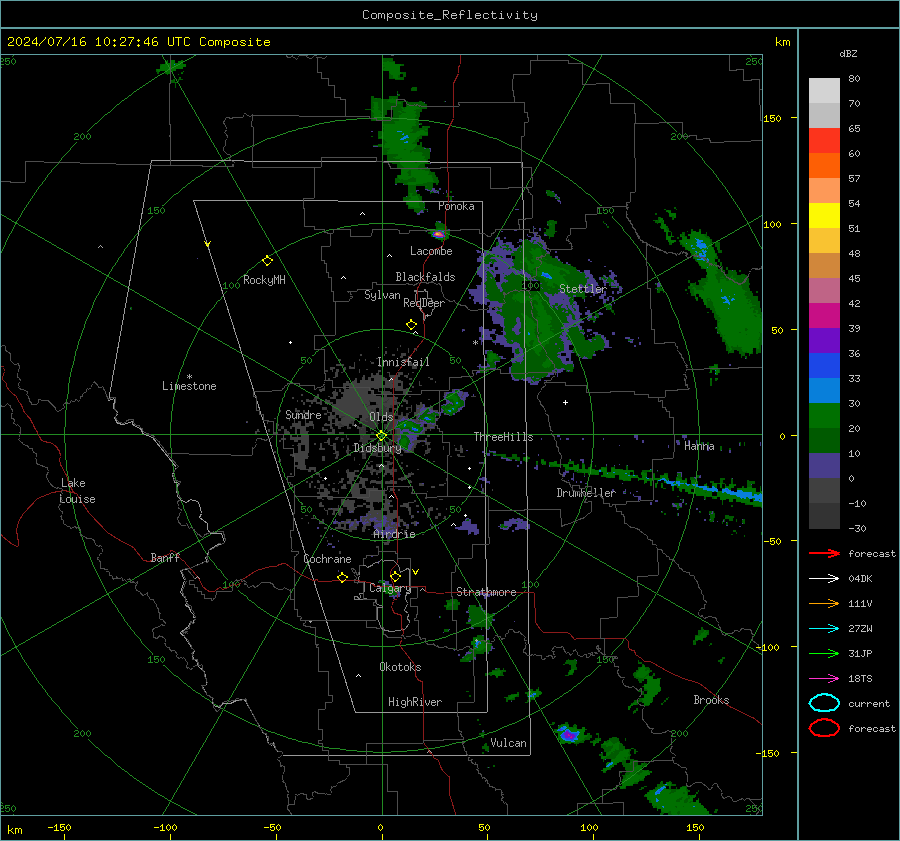The height and width of the screenshot is (841, 900).
Task: Click the Hanna town label
Action: [x=699, y=446]
